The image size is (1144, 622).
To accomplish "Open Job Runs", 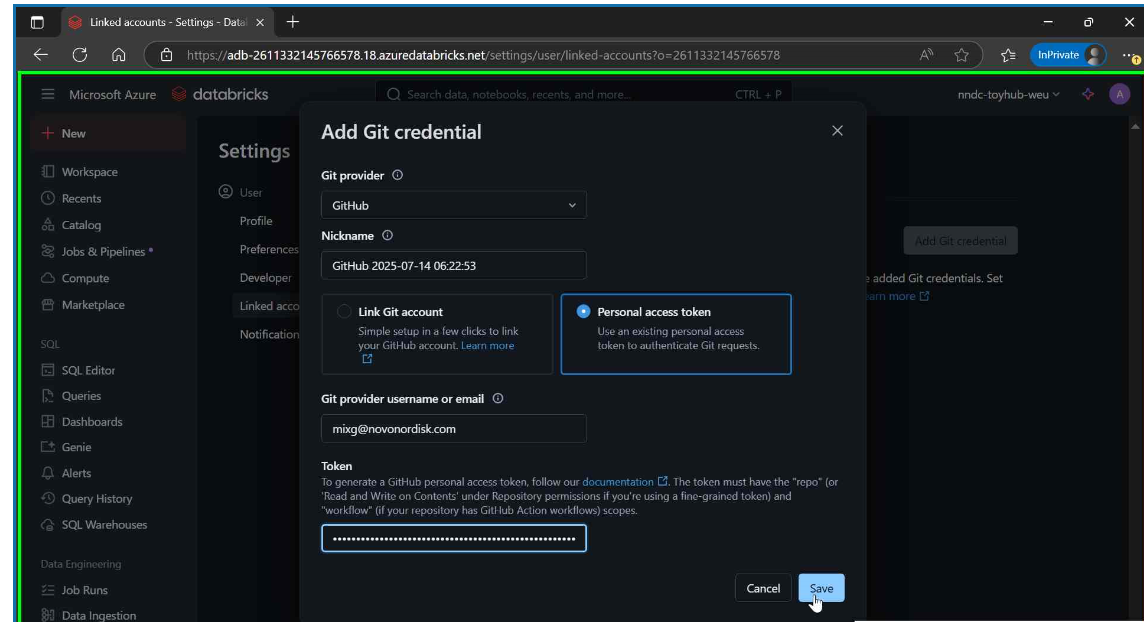I will pos(85,590).
